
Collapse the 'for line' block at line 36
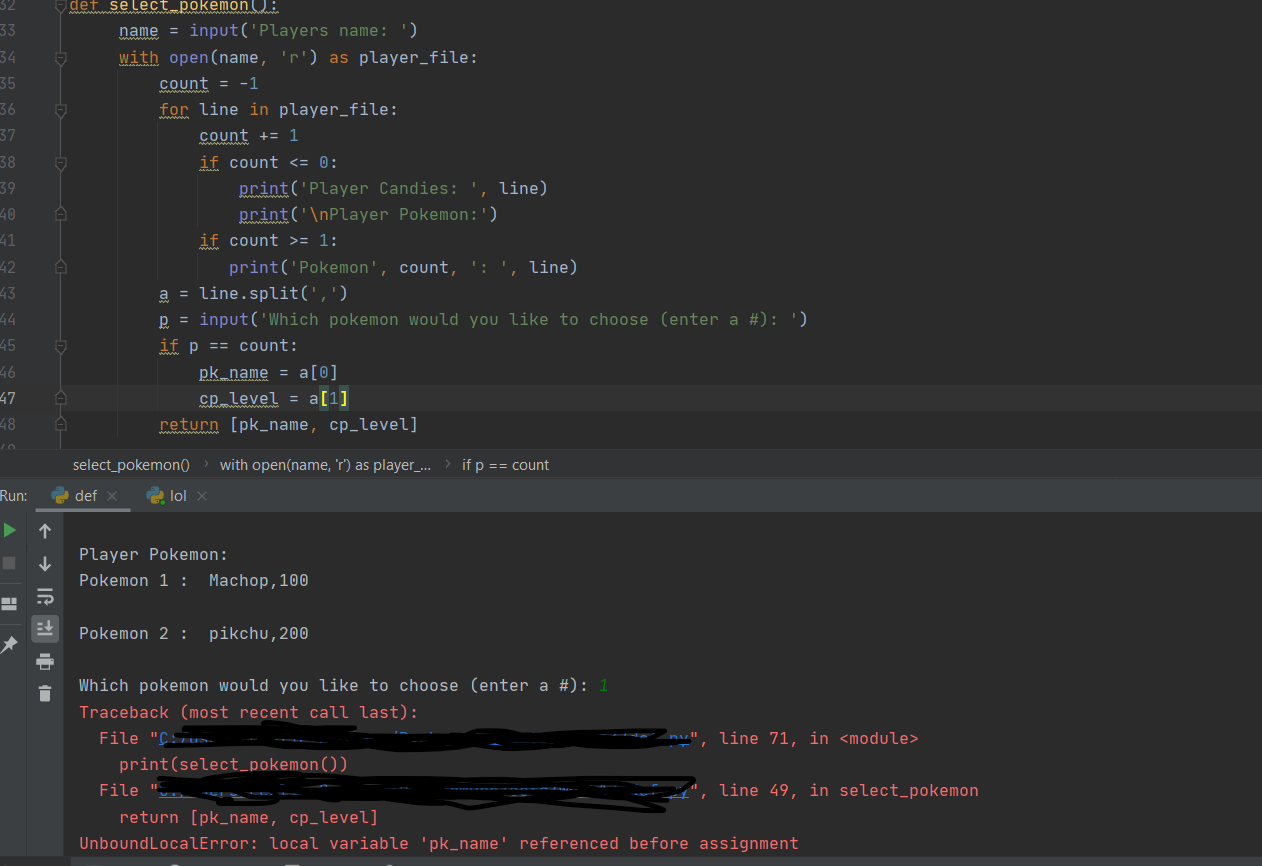point(60,110)
